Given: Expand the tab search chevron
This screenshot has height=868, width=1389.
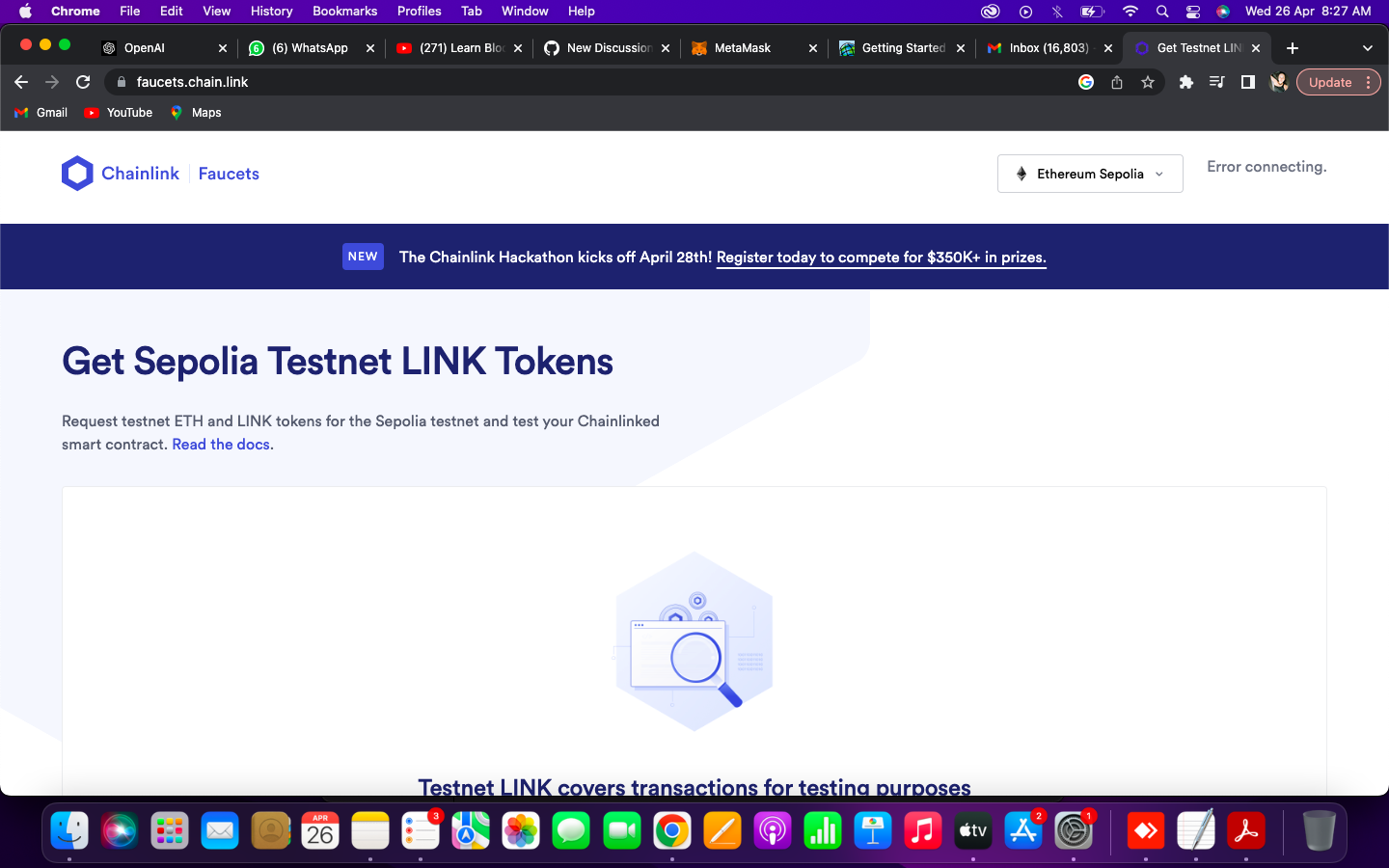Looking at the screenshot, I should click(1367, 48).
